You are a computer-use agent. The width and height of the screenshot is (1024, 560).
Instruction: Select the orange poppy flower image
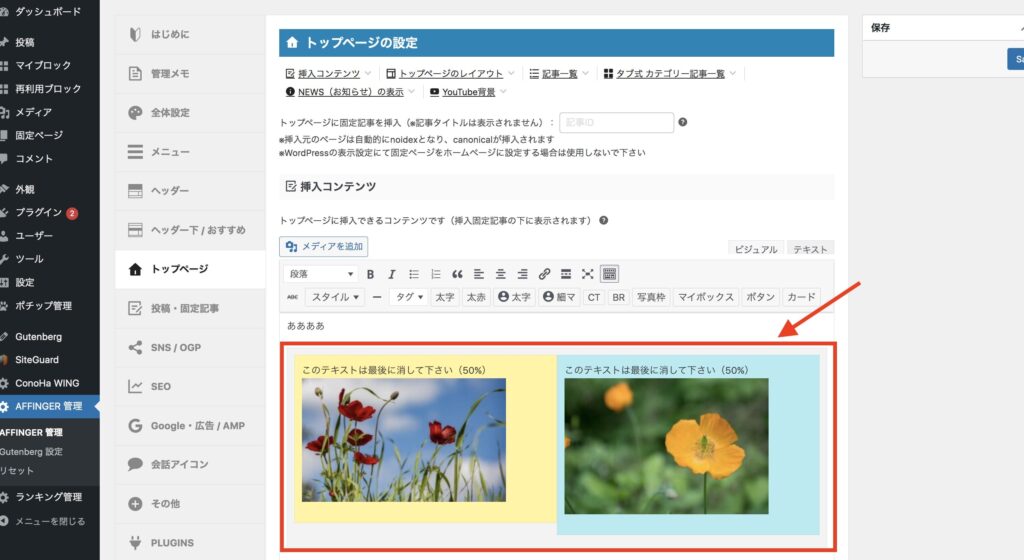tap(666, 446)
